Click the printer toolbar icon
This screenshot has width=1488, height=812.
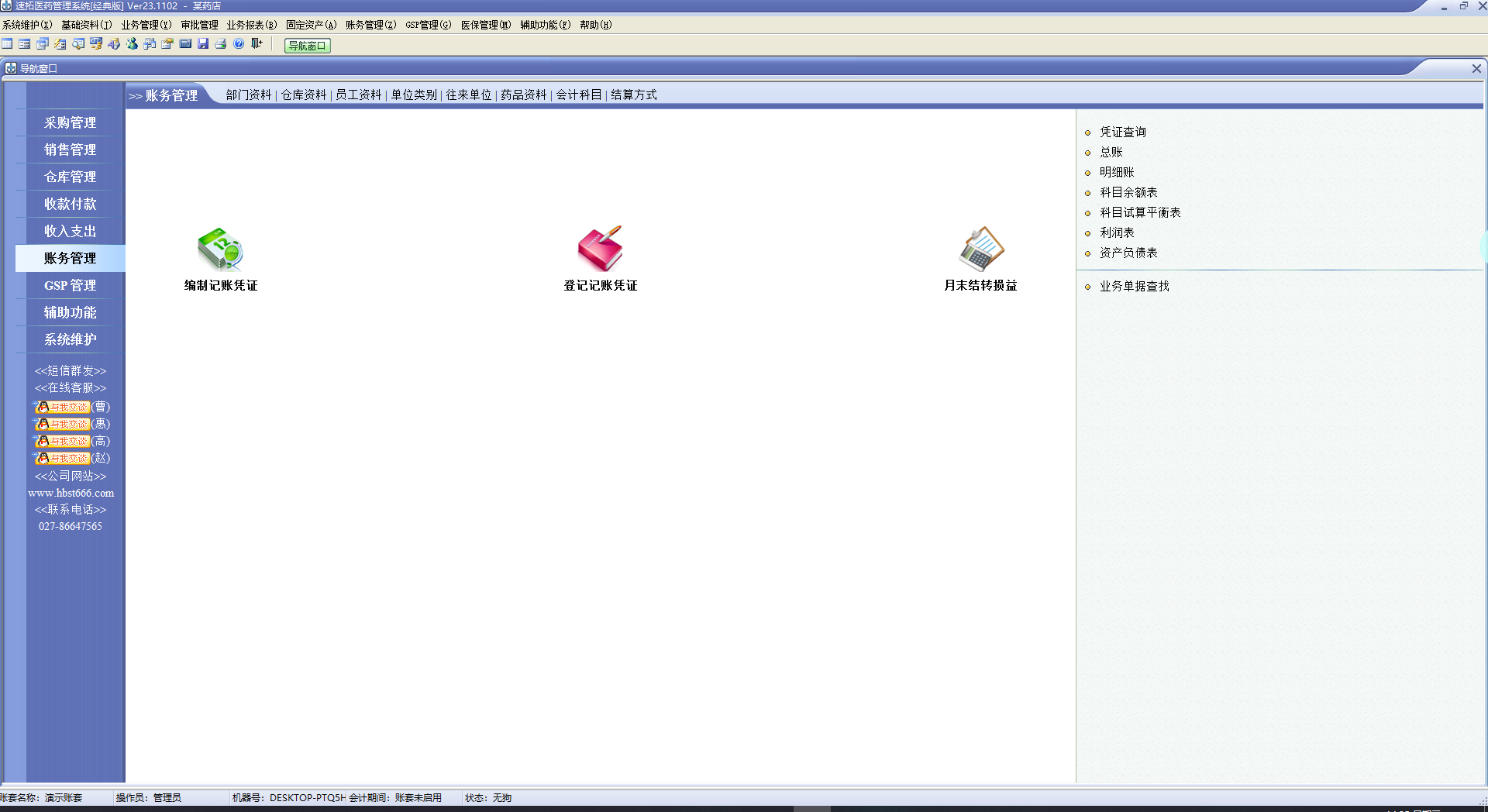tap(221, 44)
